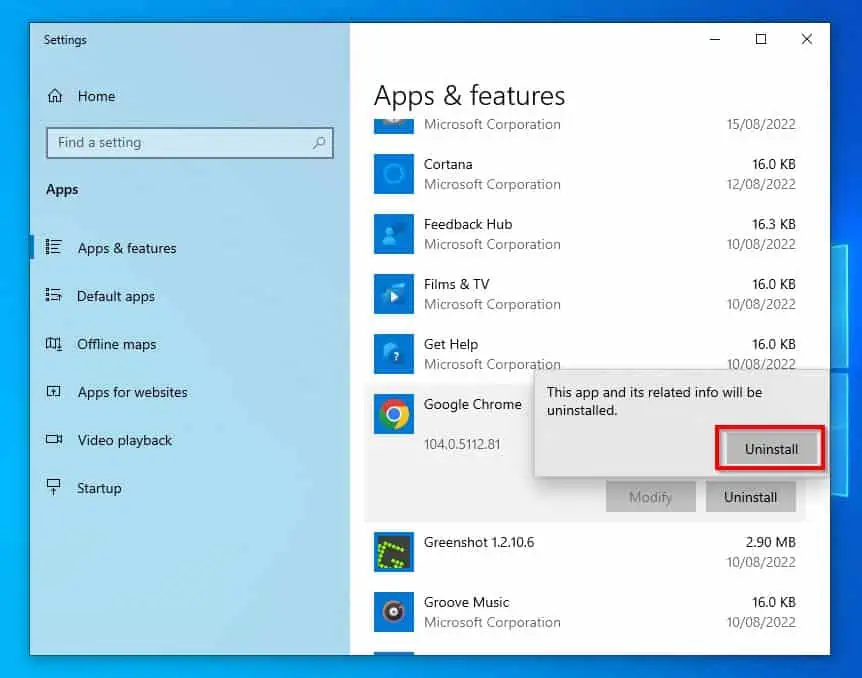Open the Home settings page
This screenshot has height=678, width=862.
(x=96, y=96)
